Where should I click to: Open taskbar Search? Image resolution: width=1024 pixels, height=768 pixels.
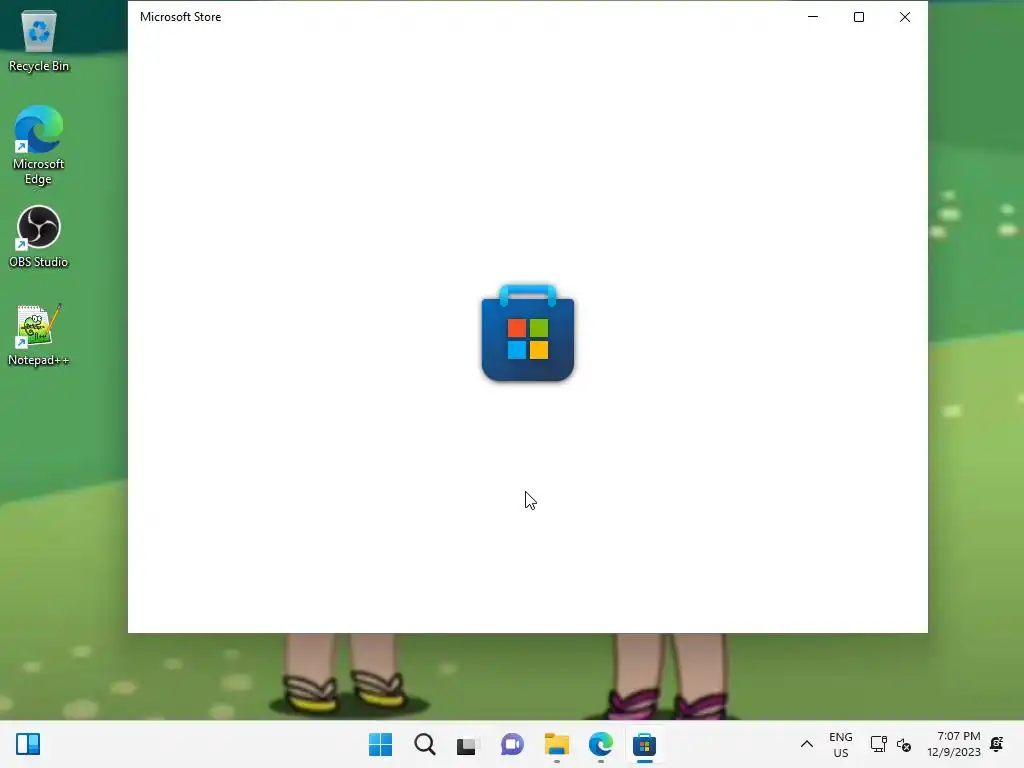424,744
